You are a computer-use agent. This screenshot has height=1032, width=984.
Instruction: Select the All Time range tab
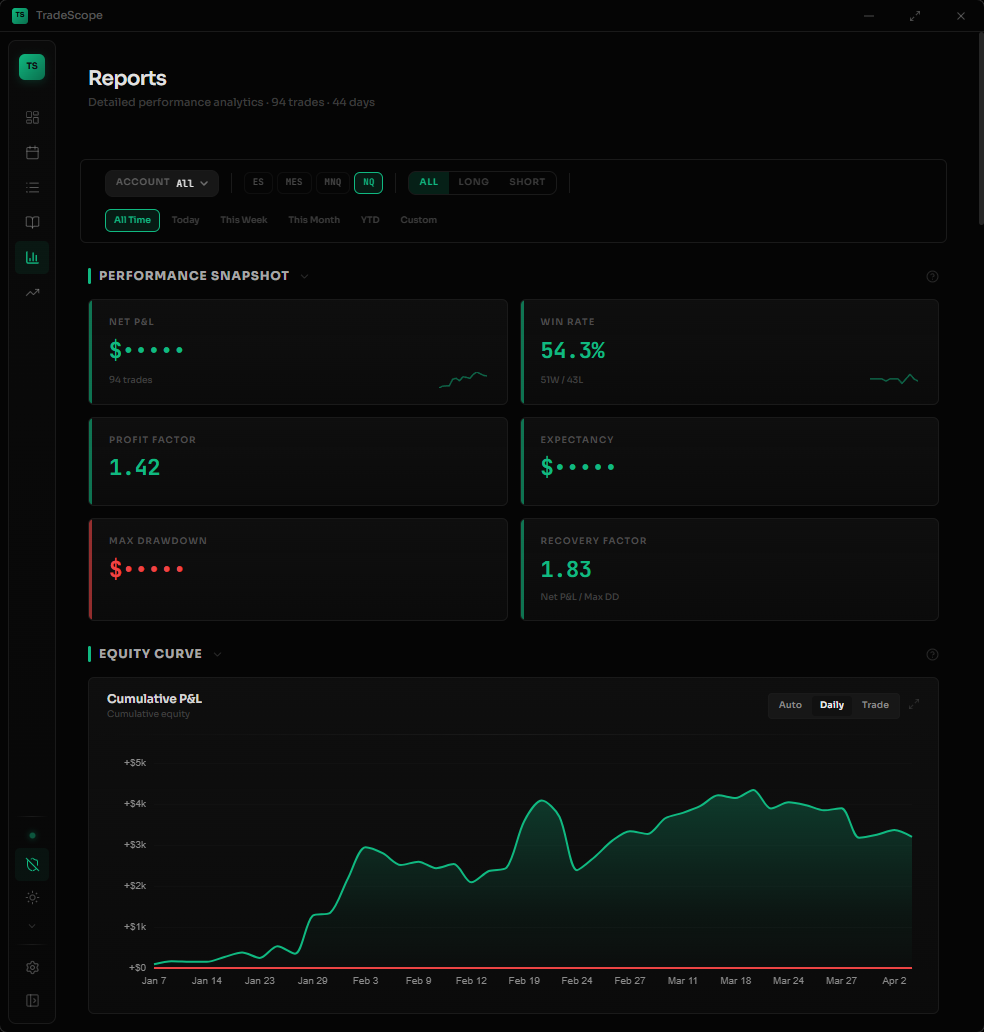pos(132,220)
